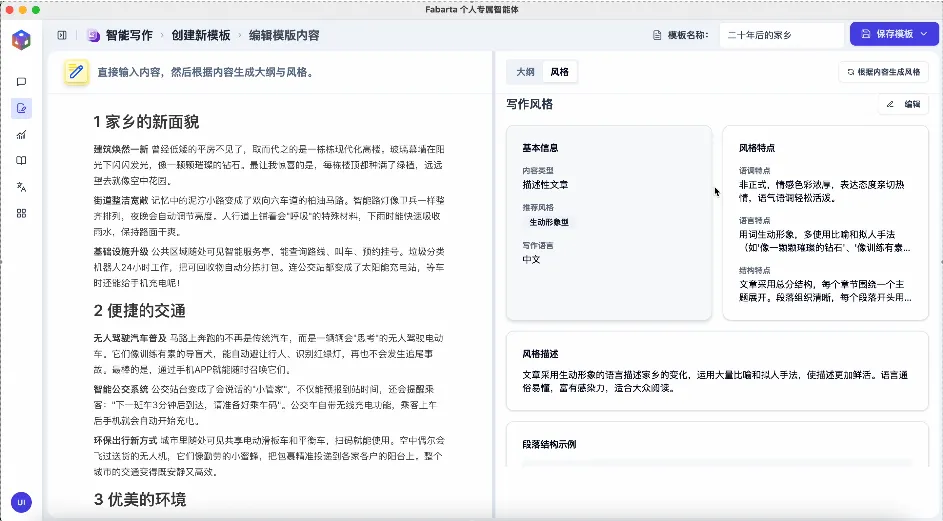Open the chart analytics icon in sidebar
Viewport: 943px width, 521px height.
[21, 134]
